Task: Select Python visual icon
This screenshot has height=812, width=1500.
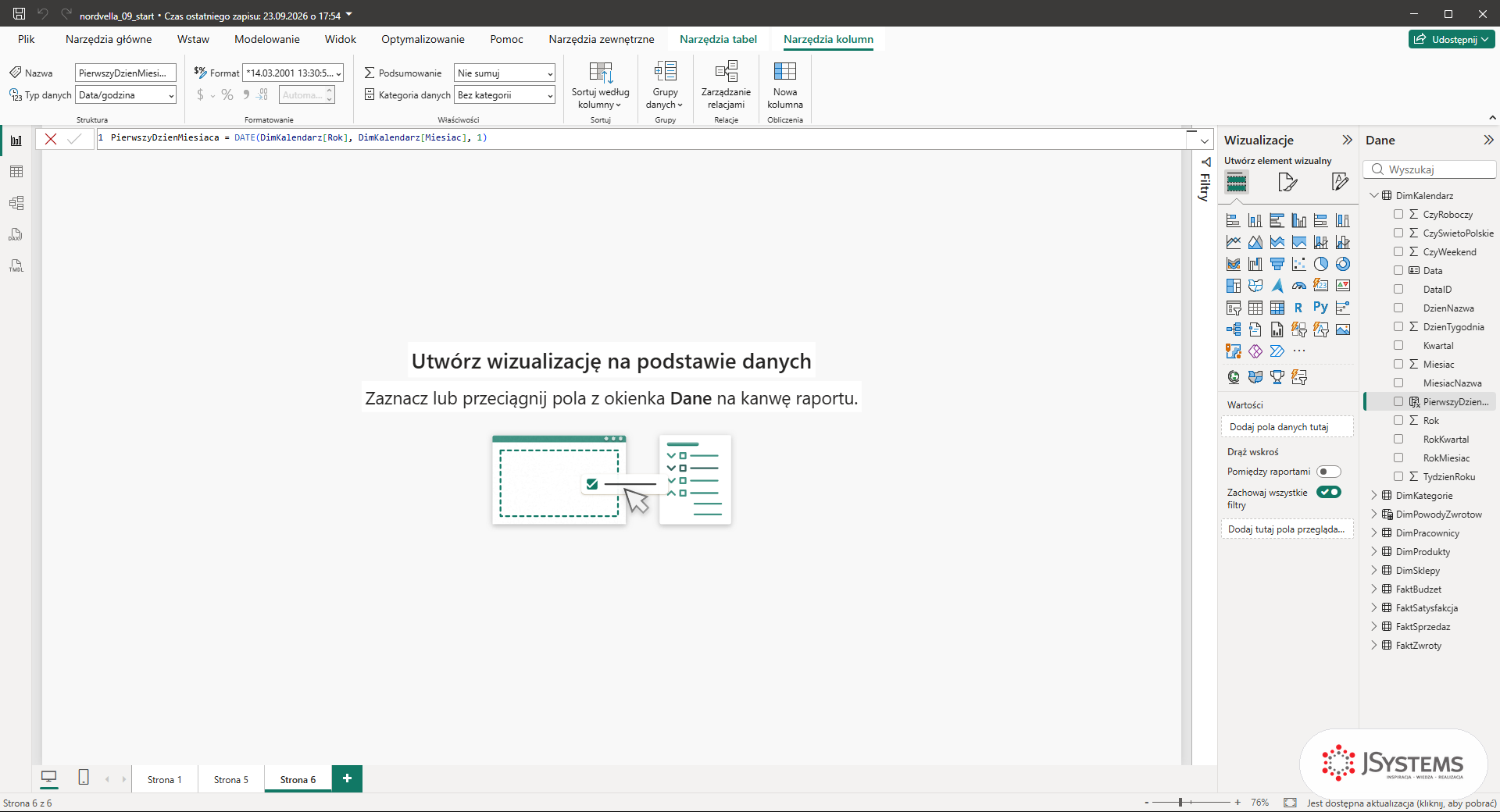Action: pyautogui.click(x=1321, y=308)
